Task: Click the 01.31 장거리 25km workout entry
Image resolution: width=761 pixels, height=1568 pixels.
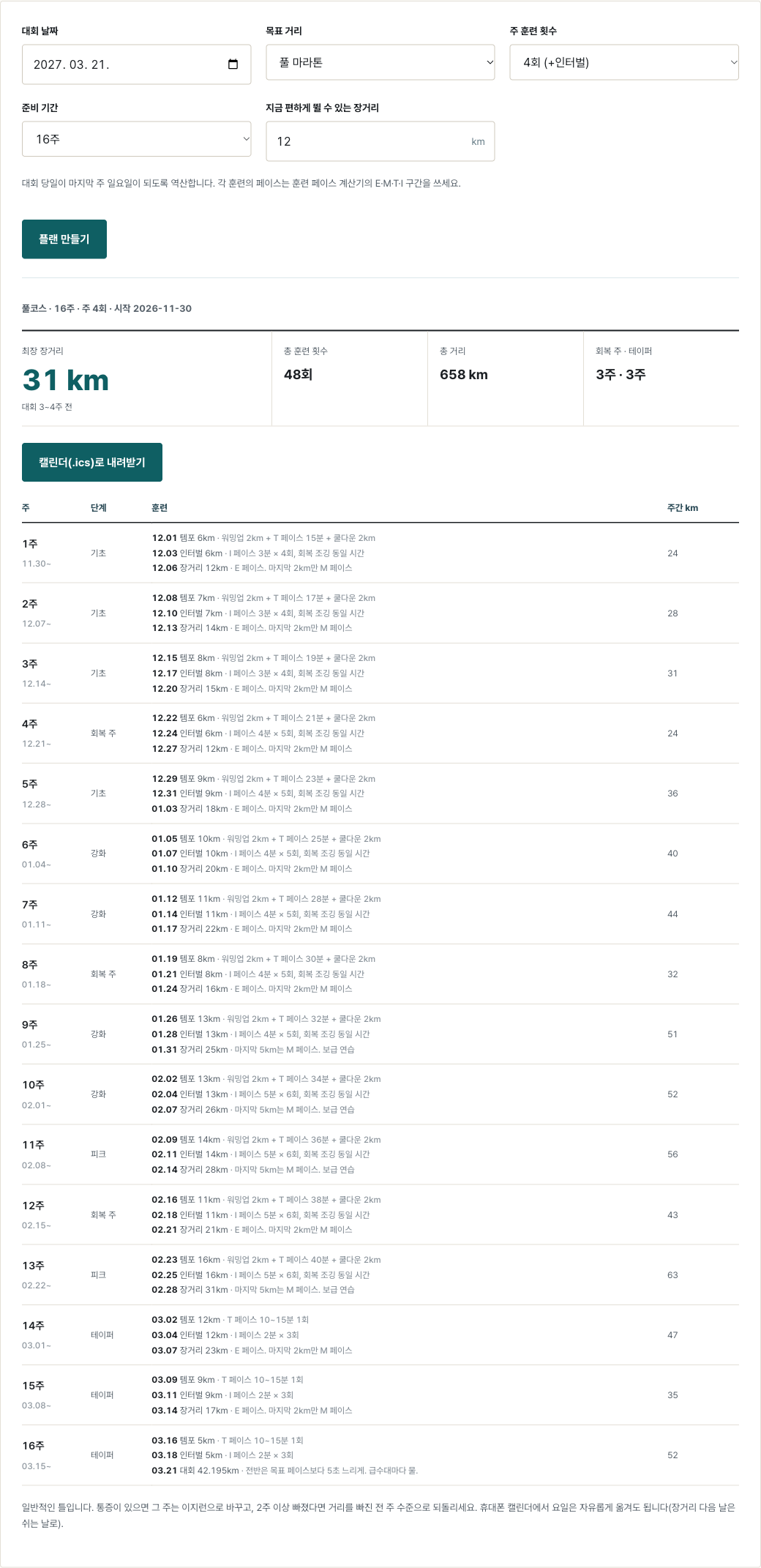Action: 253,1050
